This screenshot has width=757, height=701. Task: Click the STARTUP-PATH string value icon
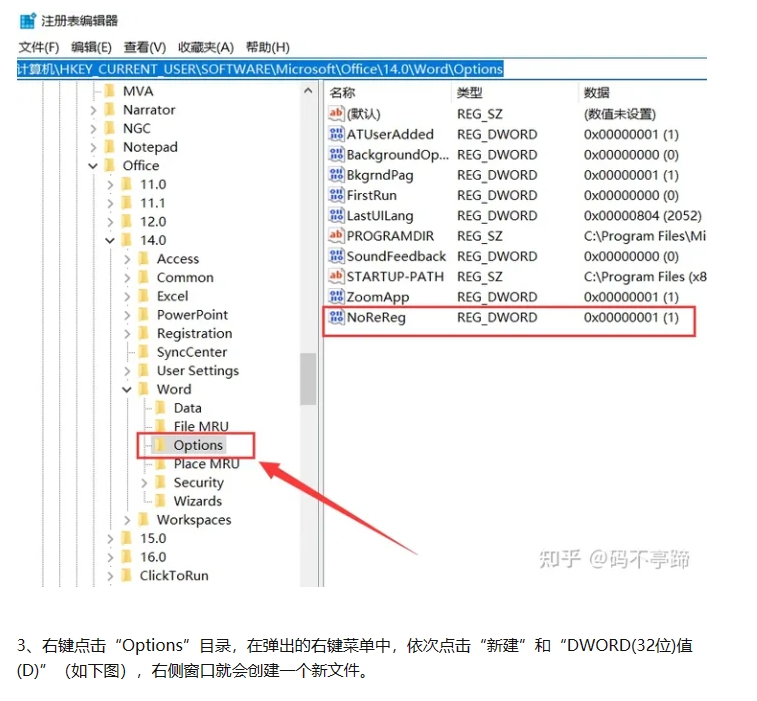pos(337,277)
